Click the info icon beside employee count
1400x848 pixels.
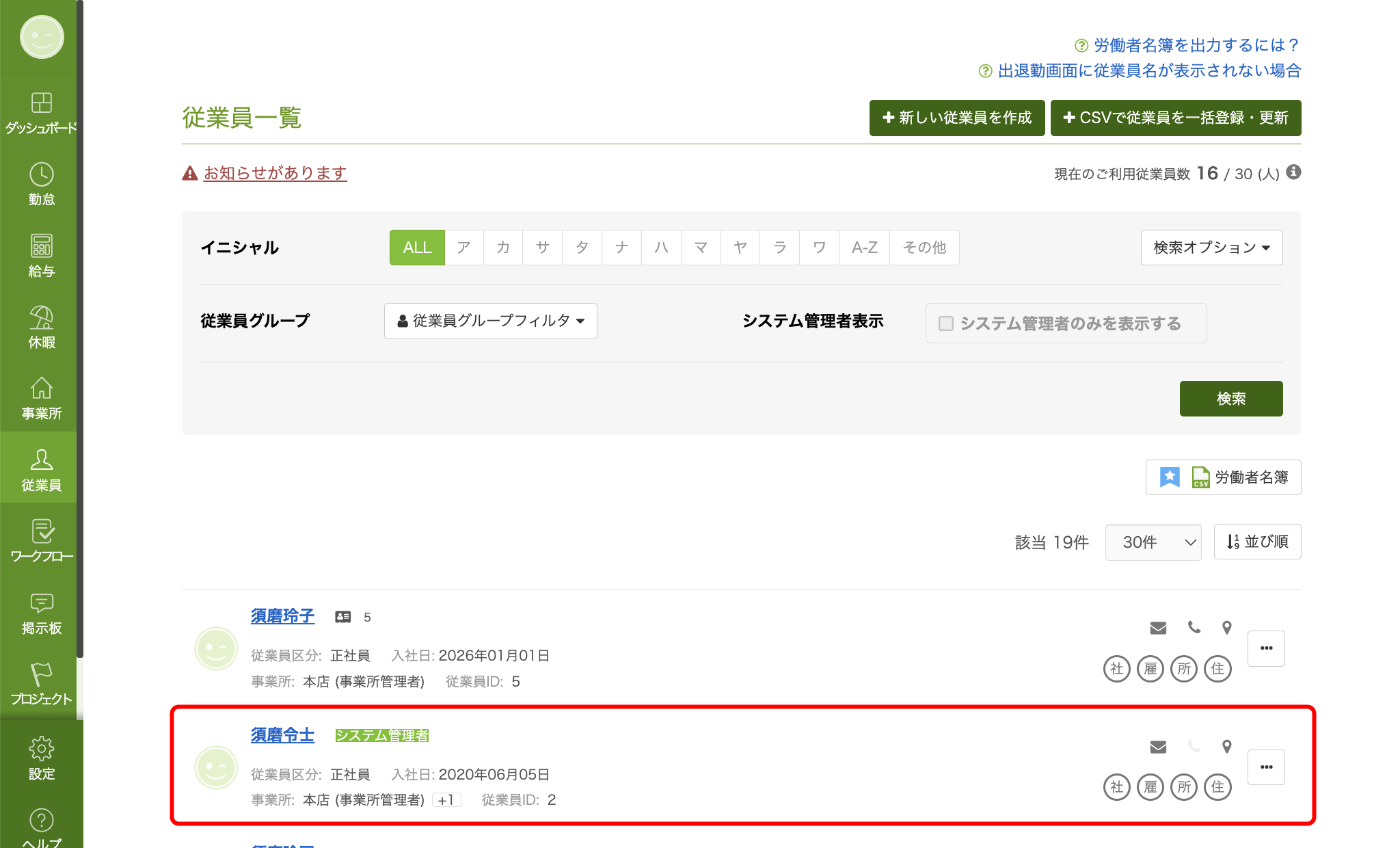[x=1293, y=172]
